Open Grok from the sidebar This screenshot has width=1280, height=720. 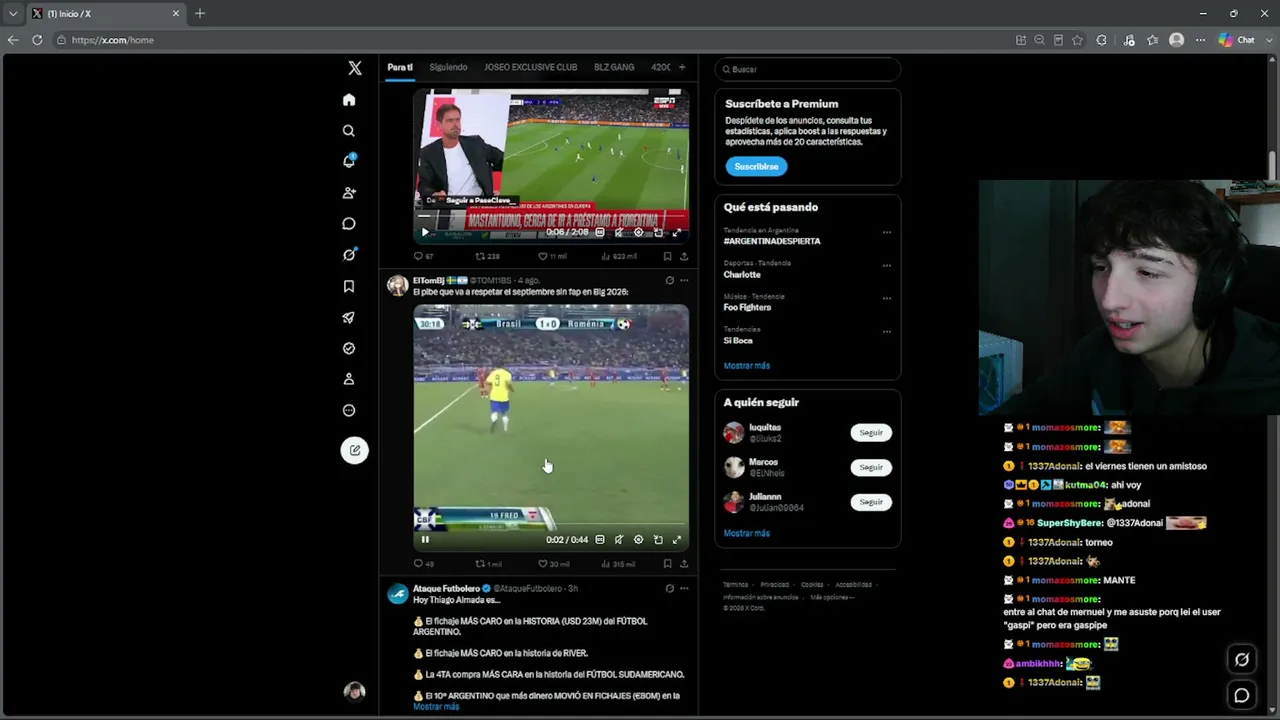(349, 255)
